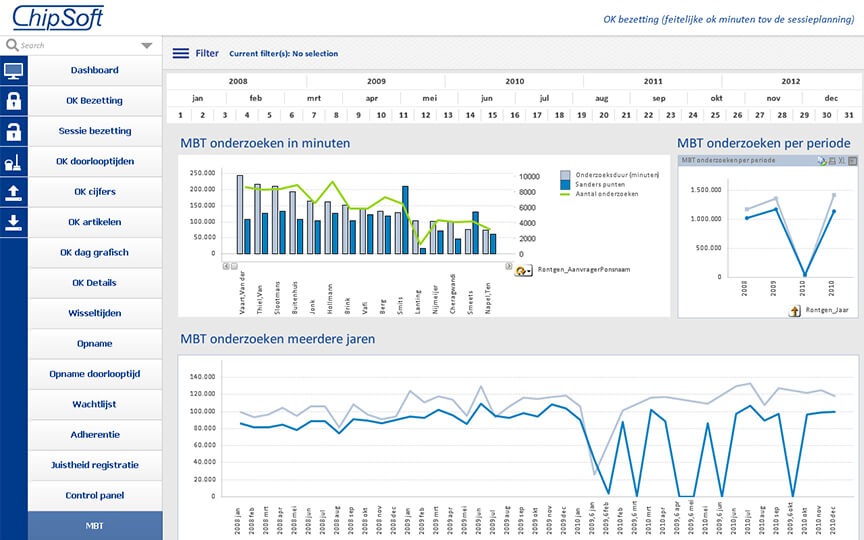The height and width of the screenshot is (540, 864).
Task: Select month mrt in the filter
Action: click(x=314, y=98)
